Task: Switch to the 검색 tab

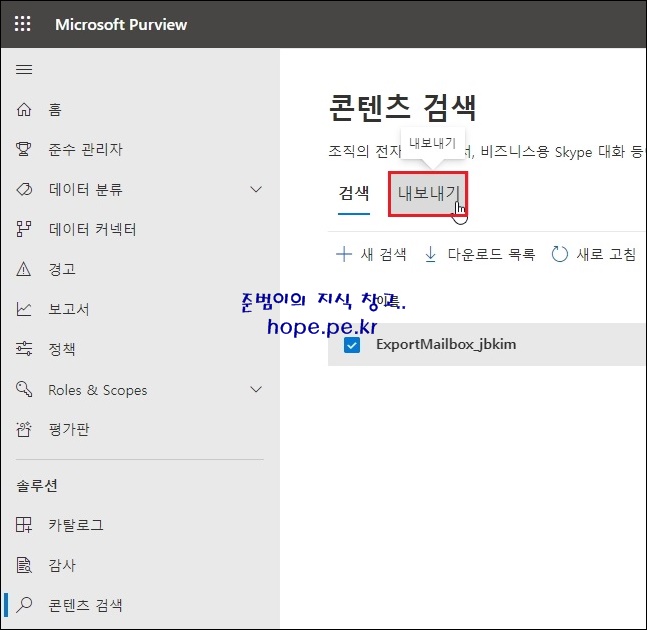Action: click(x=354, y=193)
